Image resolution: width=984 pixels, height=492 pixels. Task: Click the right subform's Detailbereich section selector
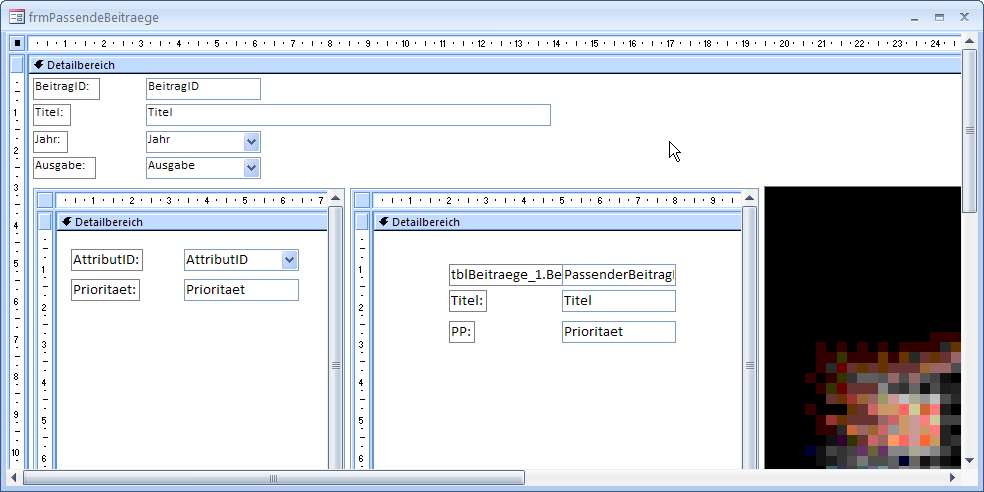[x=361, y=221]
